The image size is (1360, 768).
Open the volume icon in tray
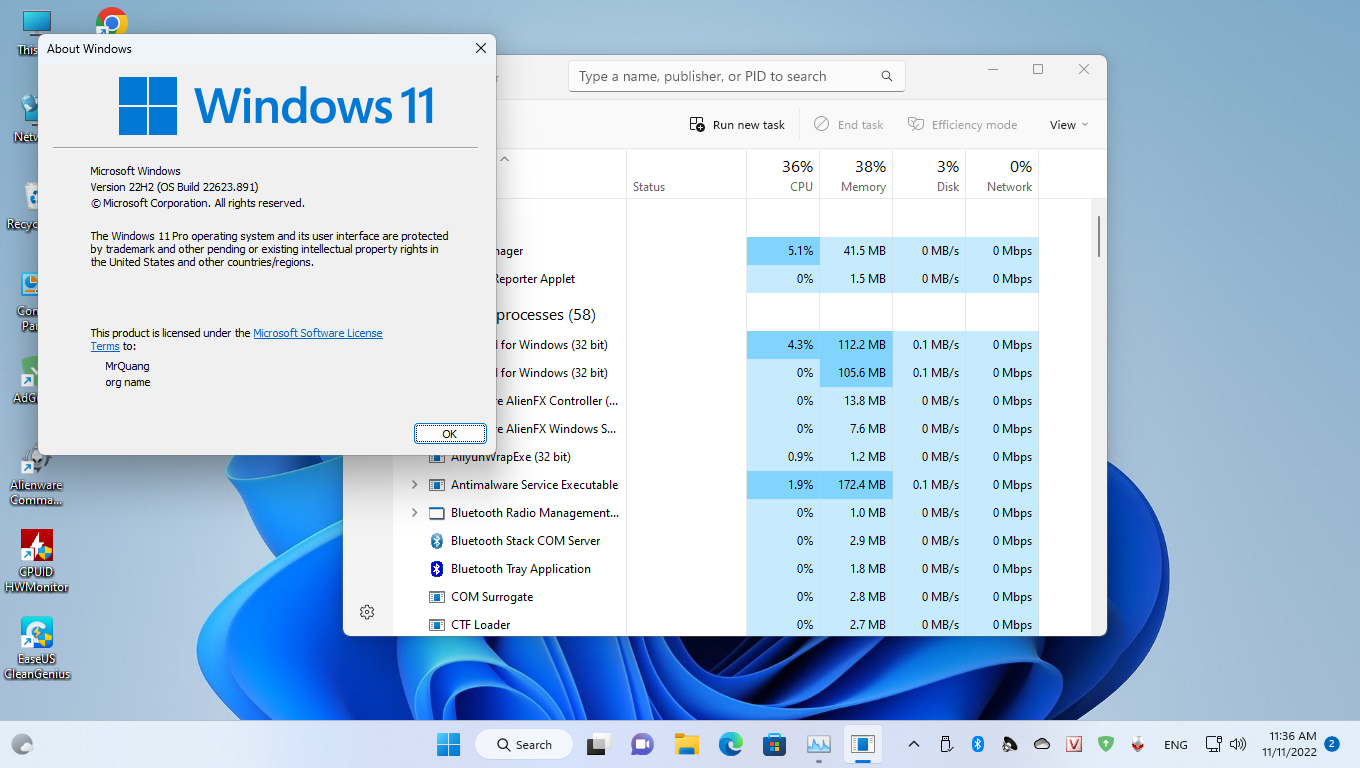pos(1238,745)
